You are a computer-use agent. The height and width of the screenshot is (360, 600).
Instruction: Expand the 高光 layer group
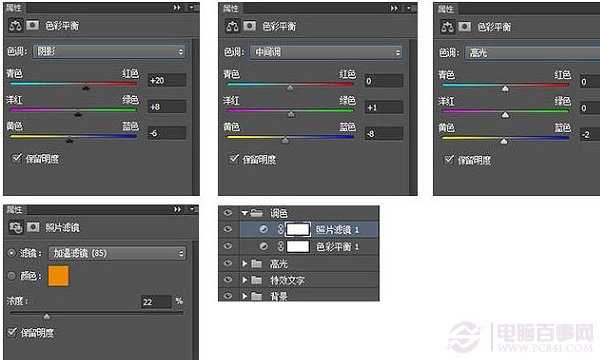[245, 264]
